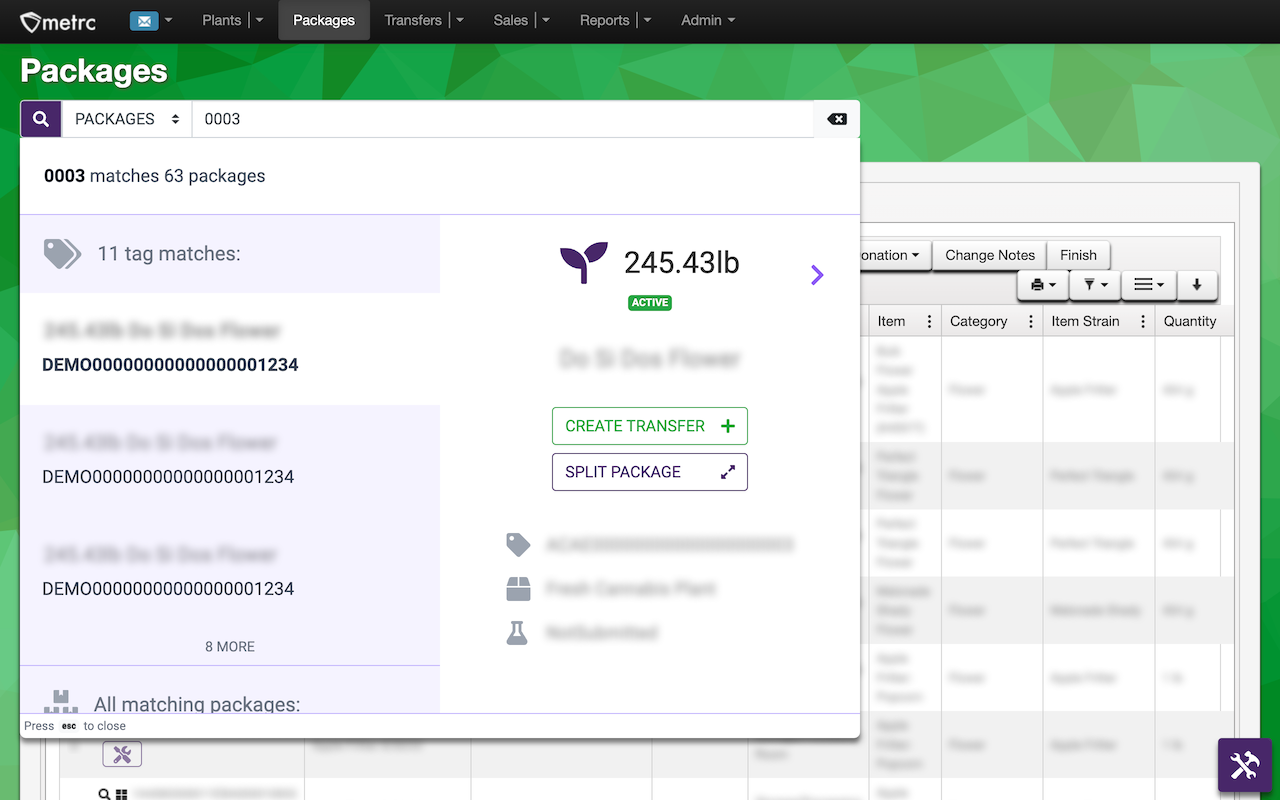Open the column layout lines dropdown
The height and width of the screenshot is (800, 1280).
1149,285
